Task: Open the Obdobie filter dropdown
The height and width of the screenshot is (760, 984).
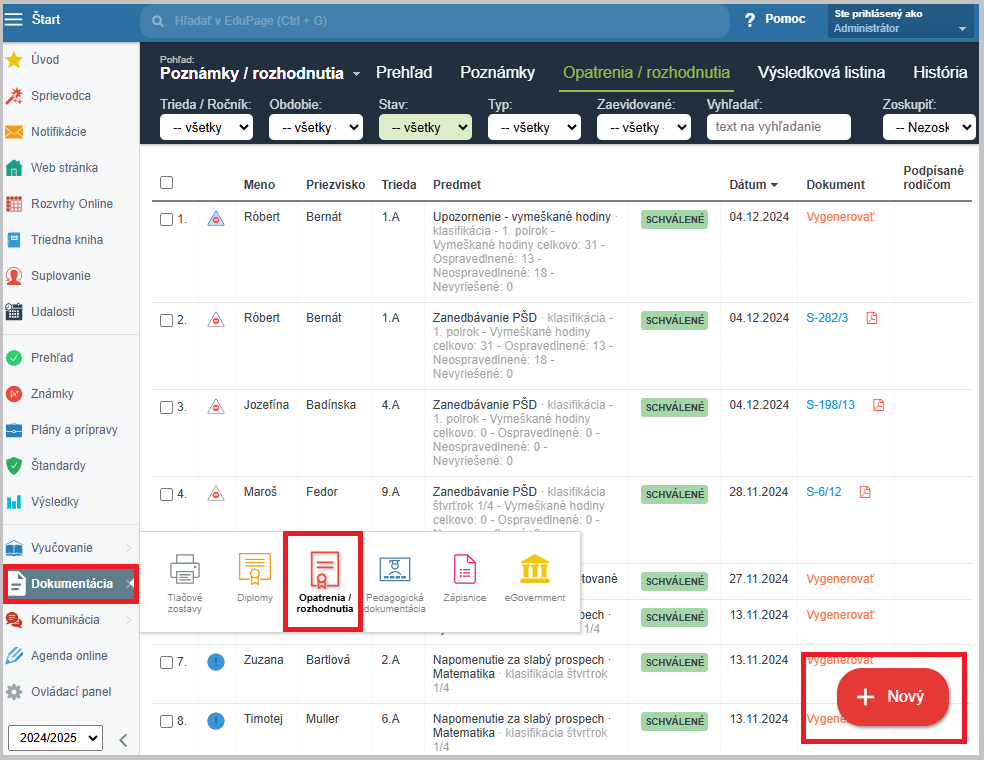Action: click(x=316, y=127)
